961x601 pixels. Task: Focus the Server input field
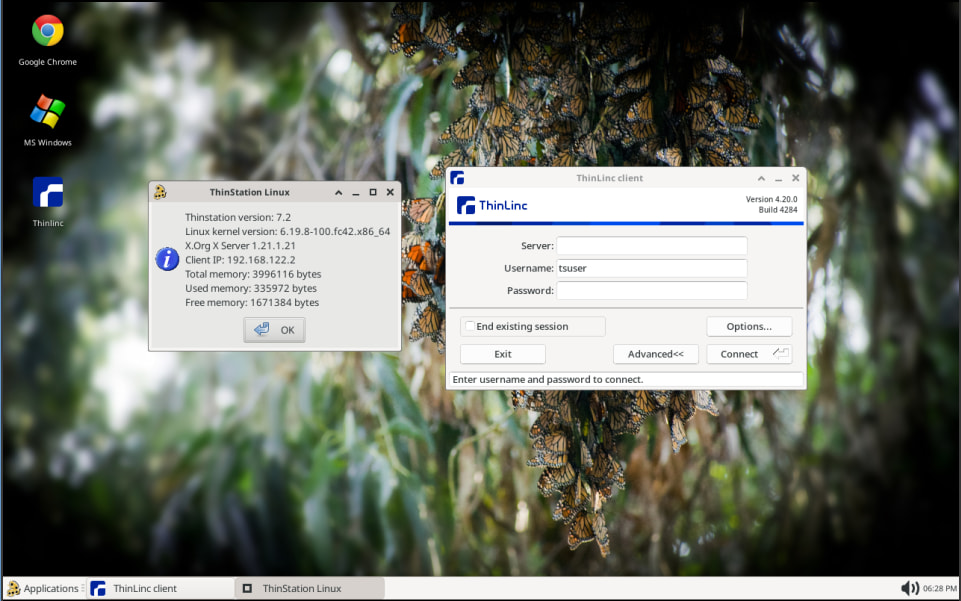tap(651, 246)
